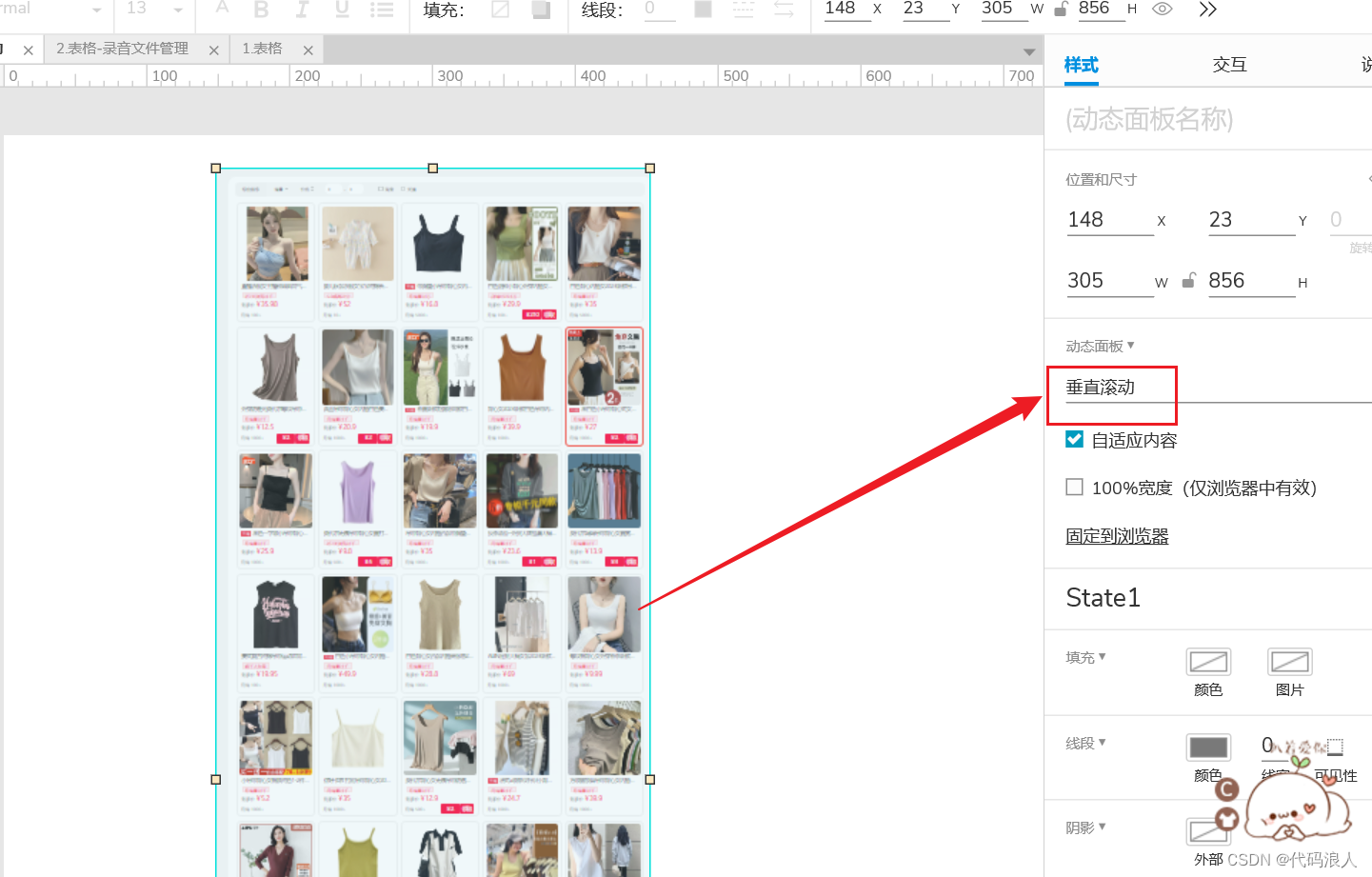Click the toolbar line width field
Image resolution: width=1372 pixels, height=877 pixels.
coord(659,10)
